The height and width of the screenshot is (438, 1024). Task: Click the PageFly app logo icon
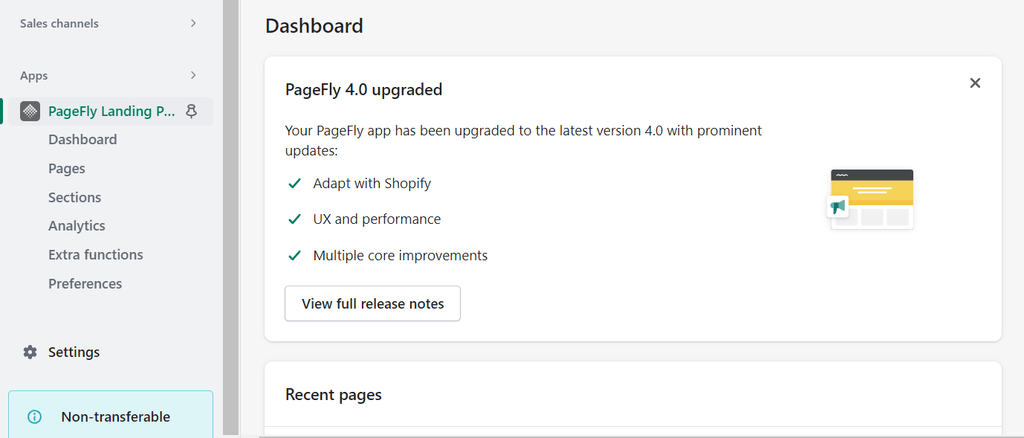click(30, 111)
